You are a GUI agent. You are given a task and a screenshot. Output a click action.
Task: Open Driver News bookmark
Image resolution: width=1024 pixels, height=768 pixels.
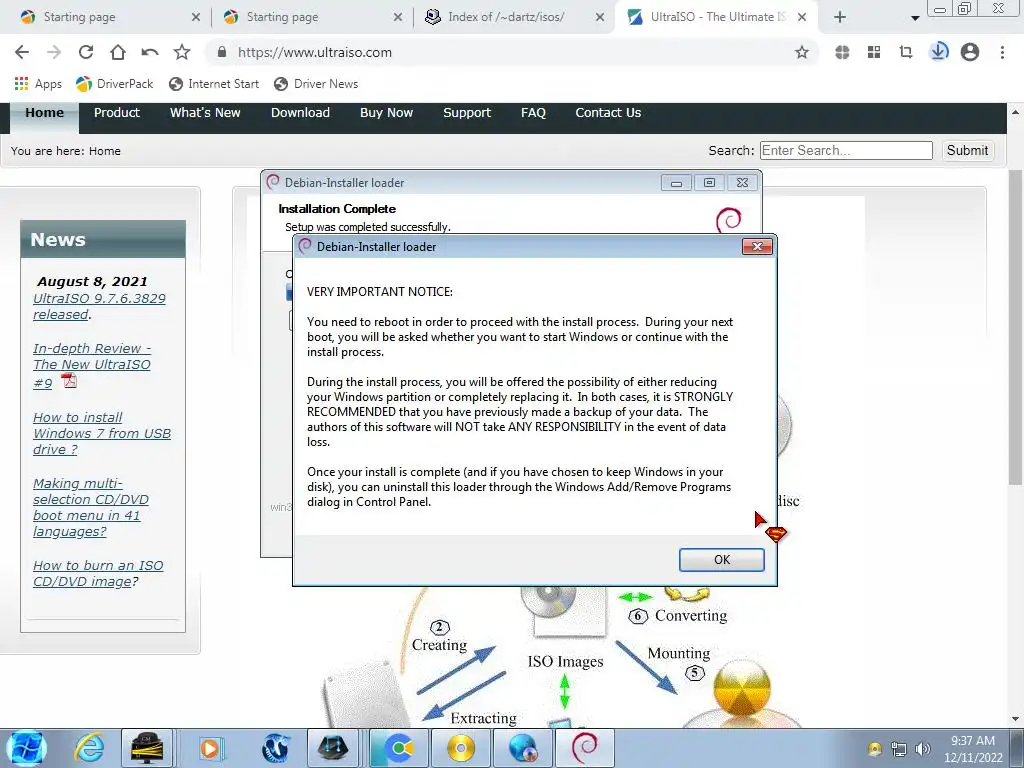pyautogui.click(x=316, y=84)
